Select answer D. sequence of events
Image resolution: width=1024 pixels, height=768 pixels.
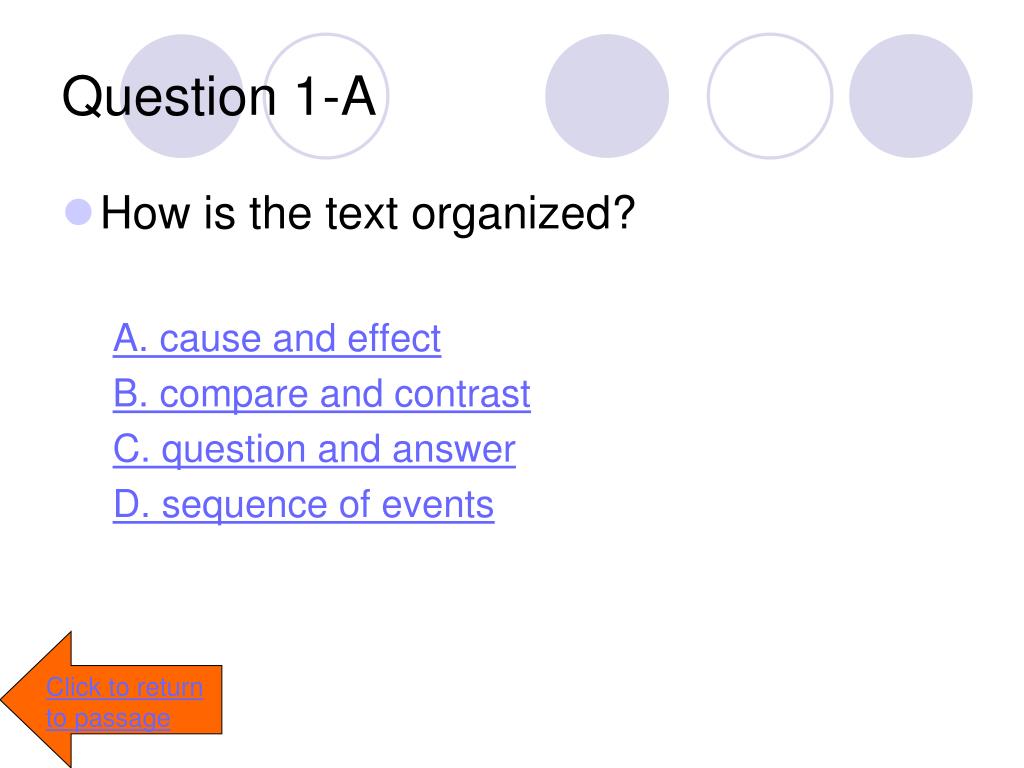304,505
